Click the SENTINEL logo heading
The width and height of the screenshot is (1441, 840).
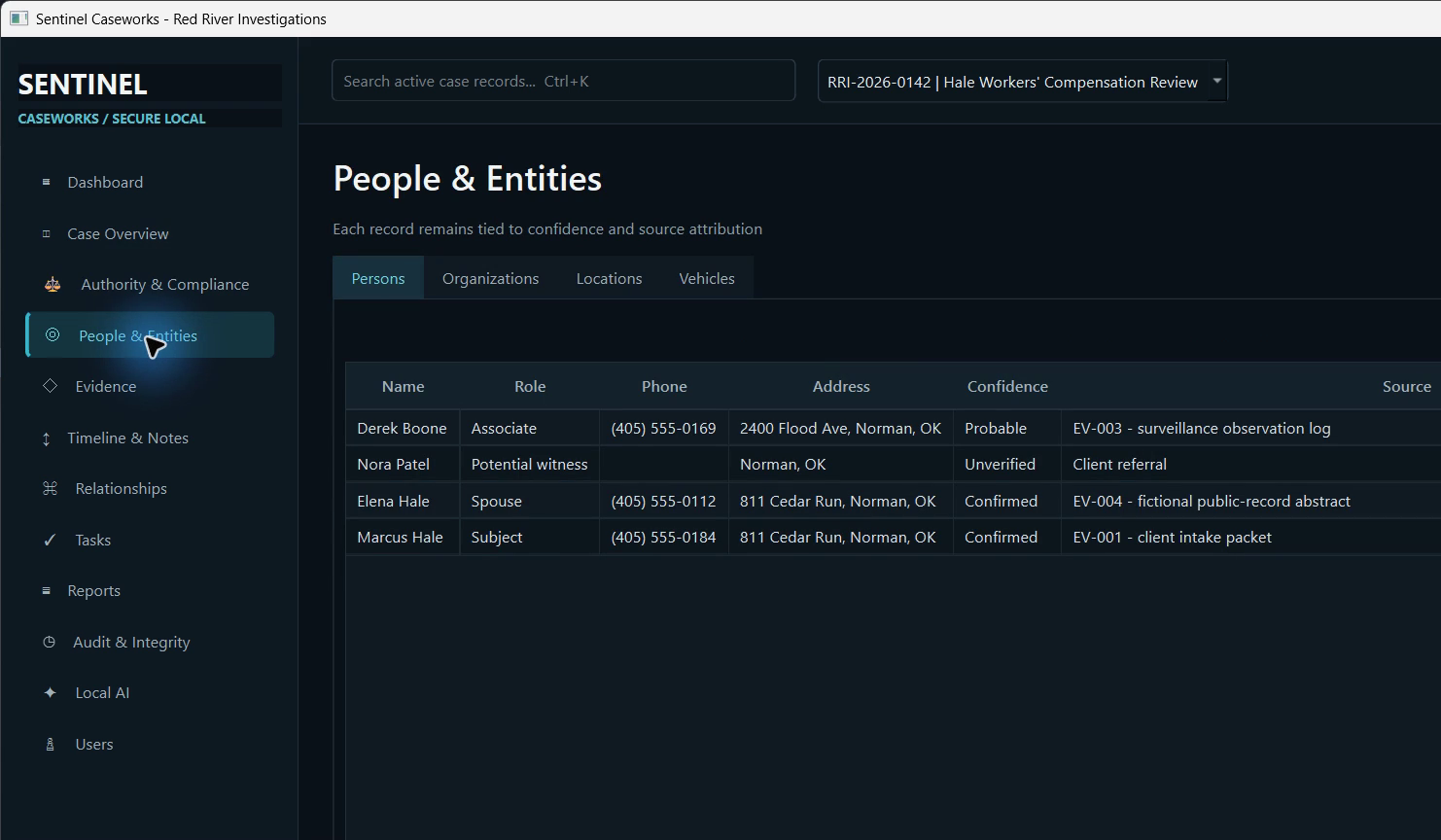(83, 85)
